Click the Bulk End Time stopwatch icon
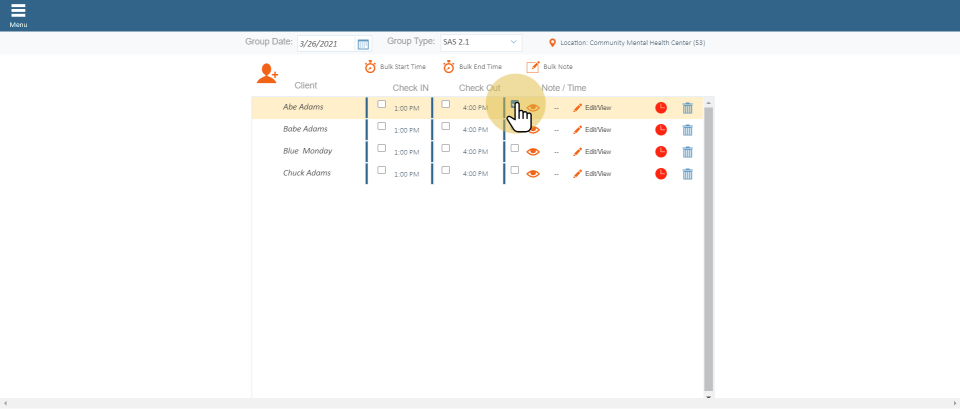The width and height of the screenshot is (960, 410). [x=449, y=67]
